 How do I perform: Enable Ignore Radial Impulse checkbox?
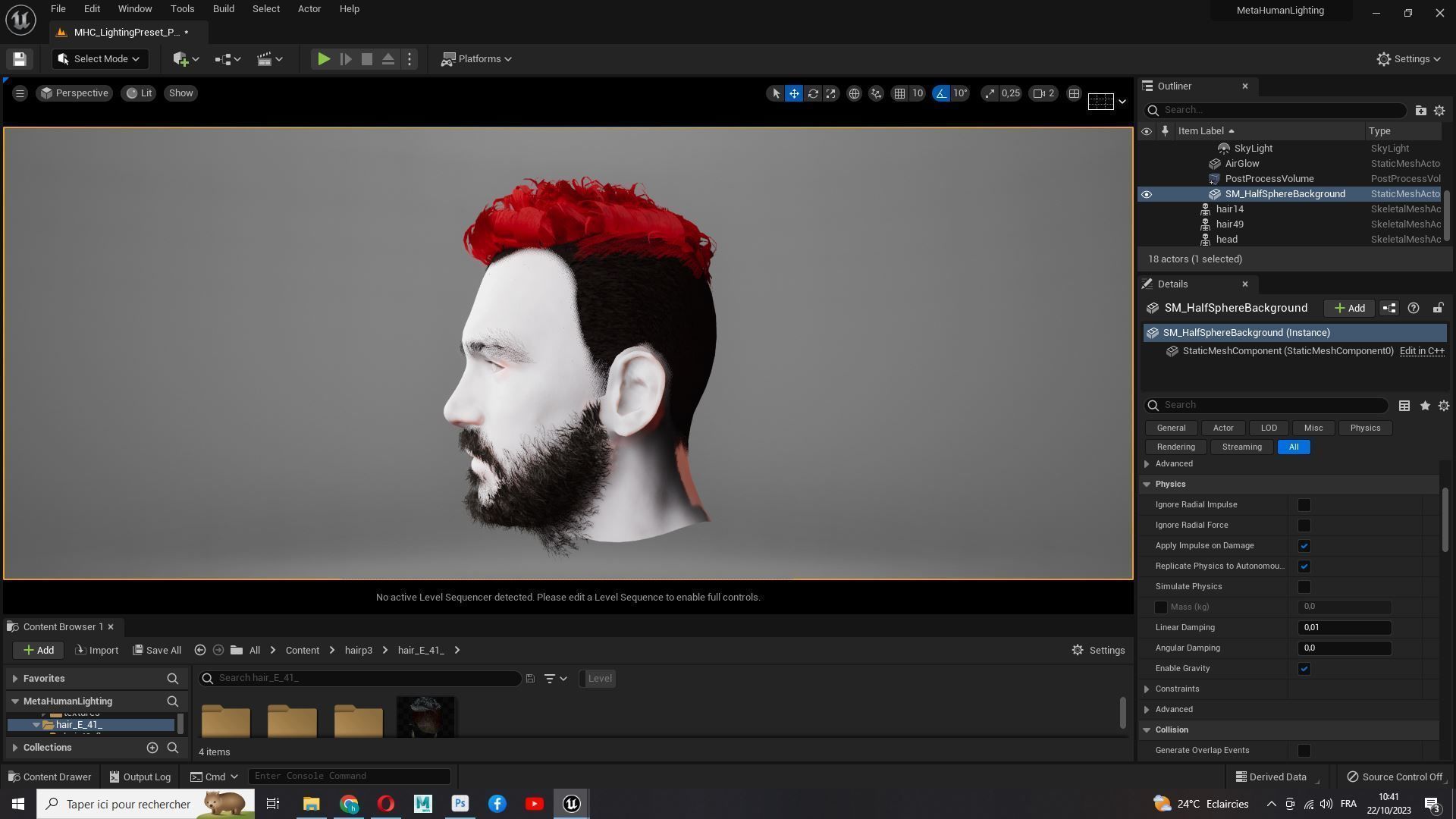coord(1304,505)
